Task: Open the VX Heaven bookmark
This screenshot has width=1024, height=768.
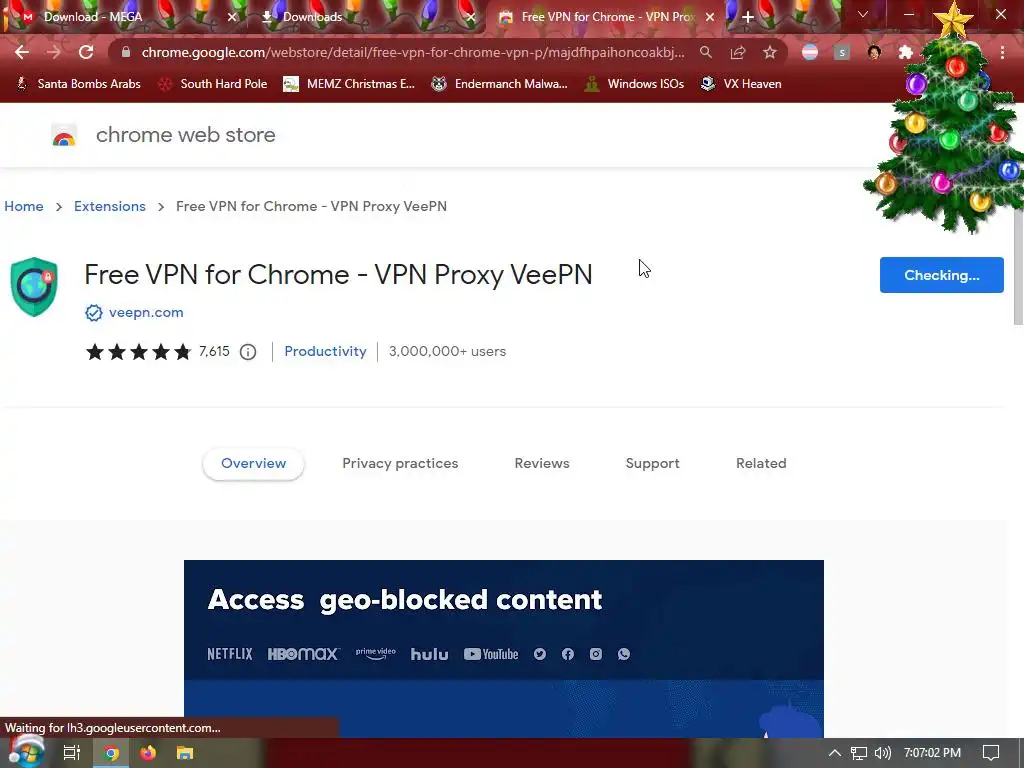Action: point(741,84)
